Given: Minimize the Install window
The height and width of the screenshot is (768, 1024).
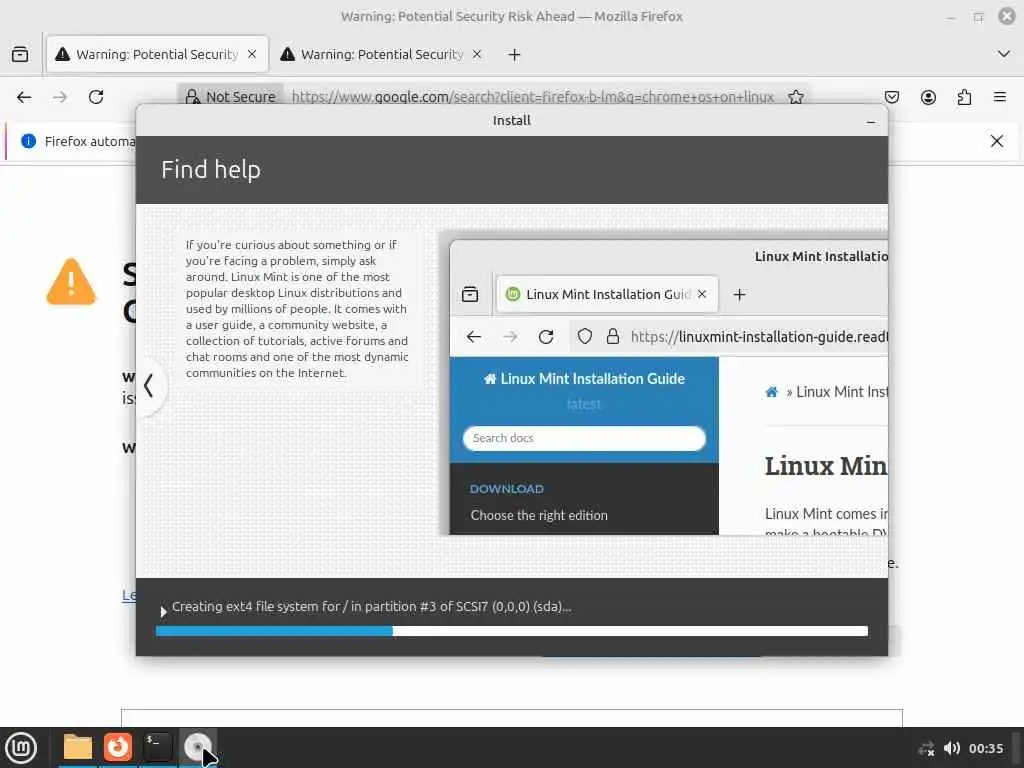Looking at the screenshot, I should [871, 121].
